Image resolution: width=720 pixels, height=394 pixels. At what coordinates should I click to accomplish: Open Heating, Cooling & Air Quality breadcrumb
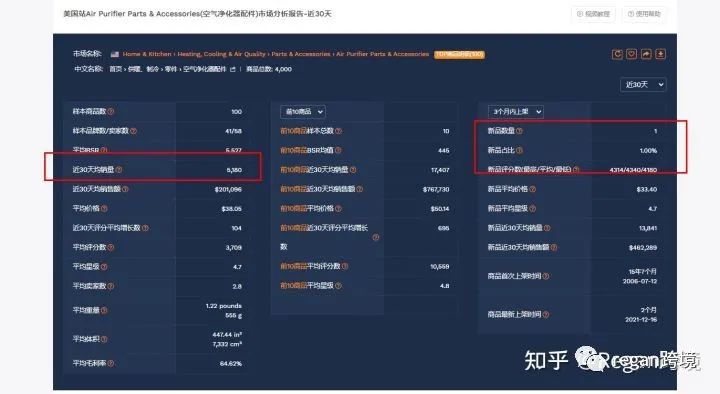pos(221,54)
